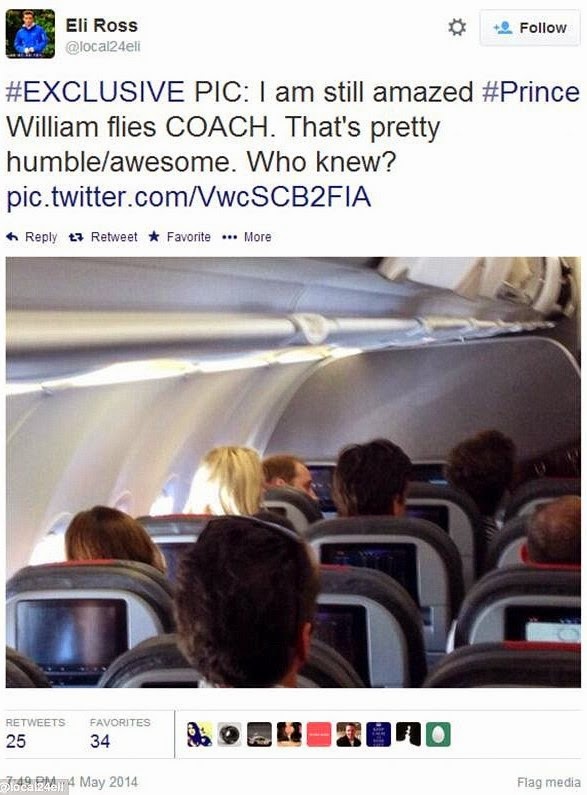
Task: Open the #Prince hashtag
Action: click(531, 92)
